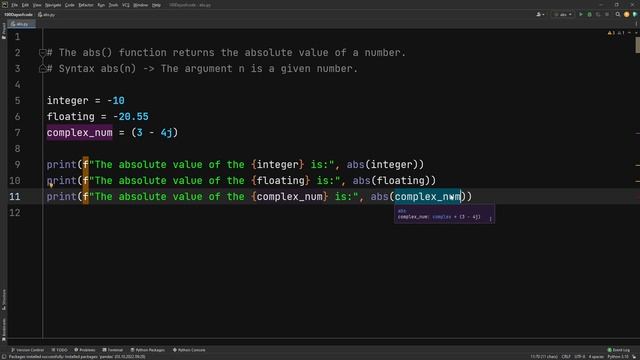Image resolution: width=640 pixels, height=360 pixels.
Task: Click the teal JetBrains Toolbox icon at top right
Action: [635, 15]
